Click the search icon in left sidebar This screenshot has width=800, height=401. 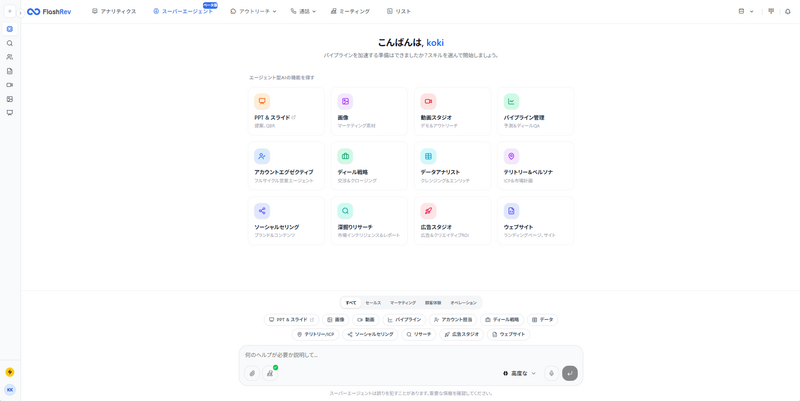click(10, 43)
